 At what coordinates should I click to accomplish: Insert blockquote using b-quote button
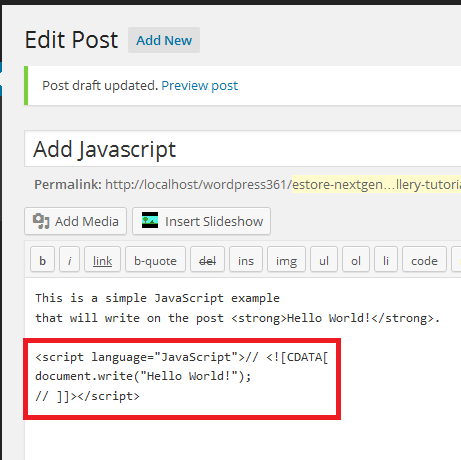(155, 260)
